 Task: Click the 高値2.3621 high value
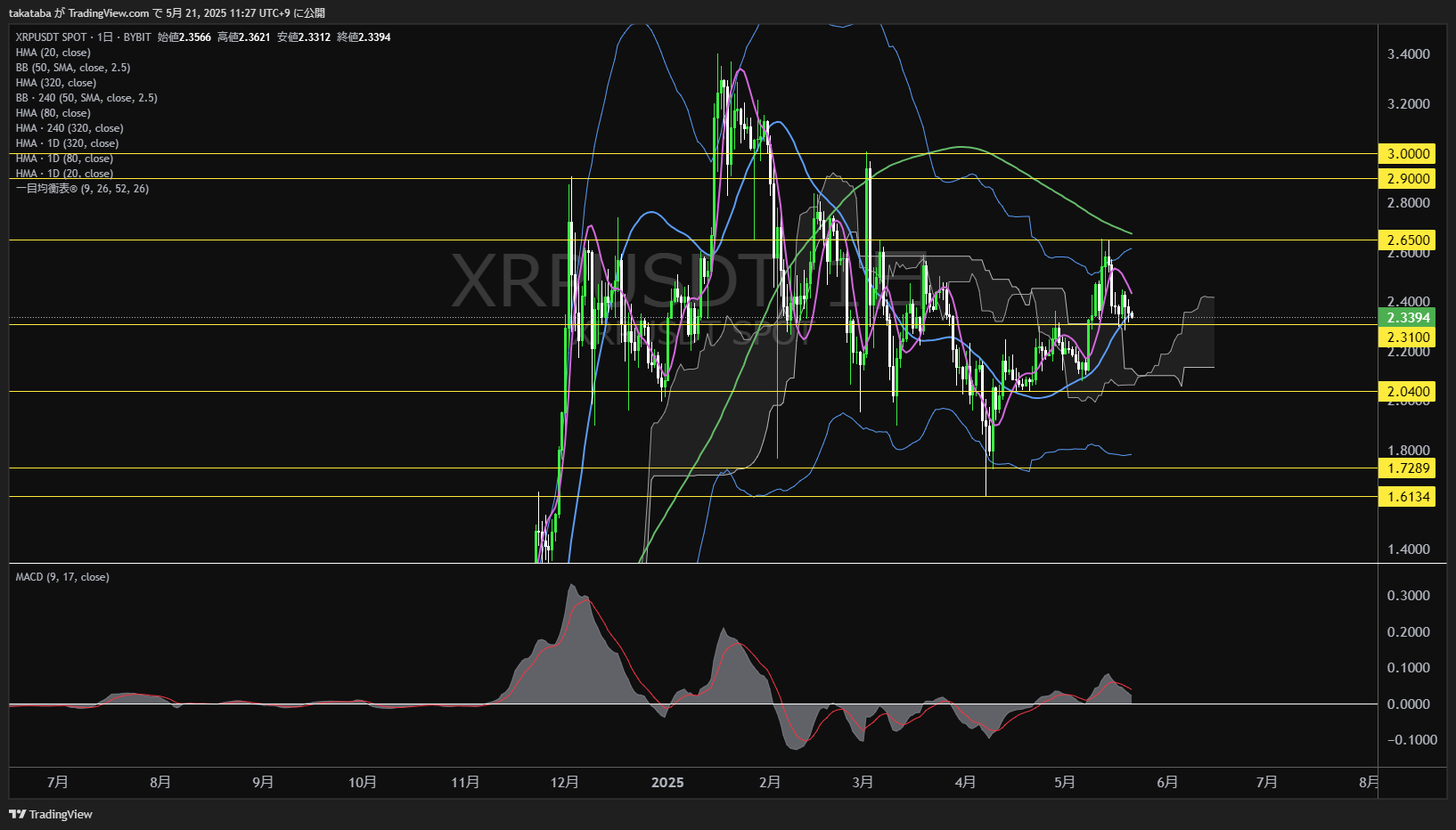[x=243, y=37]
